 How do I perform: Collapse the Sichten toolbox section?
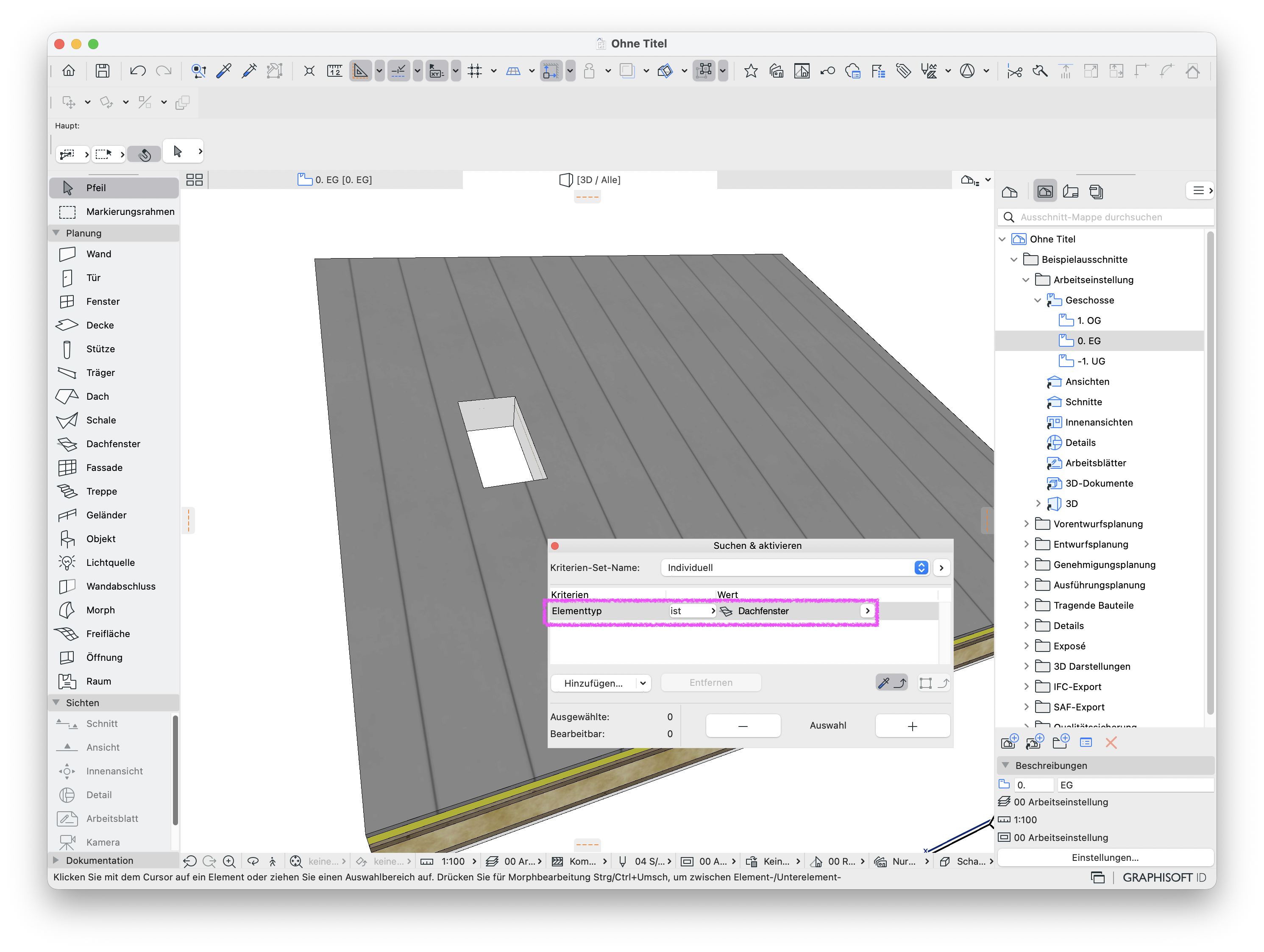tap(56, 703)
